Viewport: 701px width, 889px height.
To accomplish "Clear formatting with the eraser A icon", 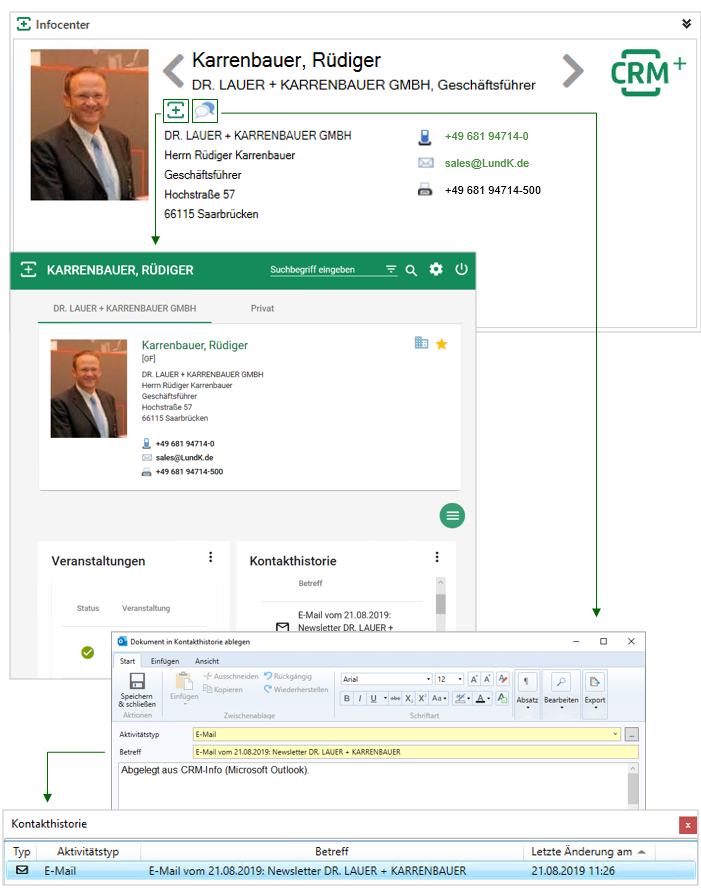I will 502,679.
